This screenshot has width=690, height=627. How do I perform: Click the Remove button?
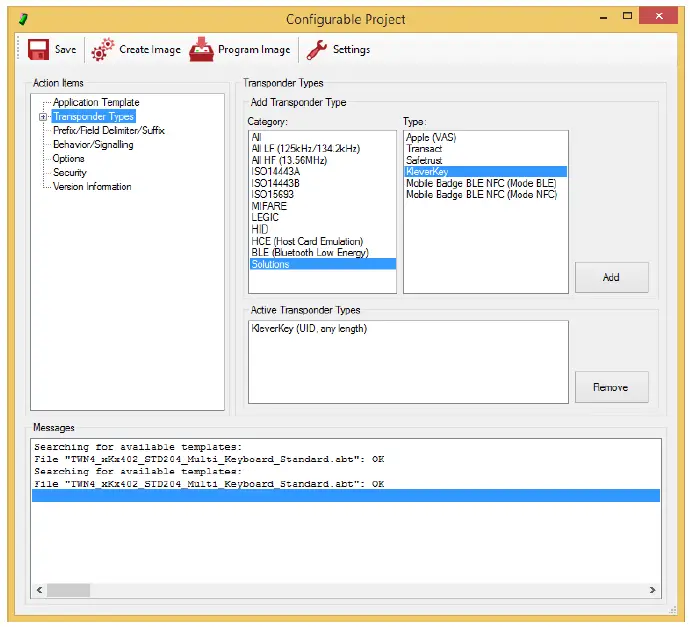tap(611, 386)
